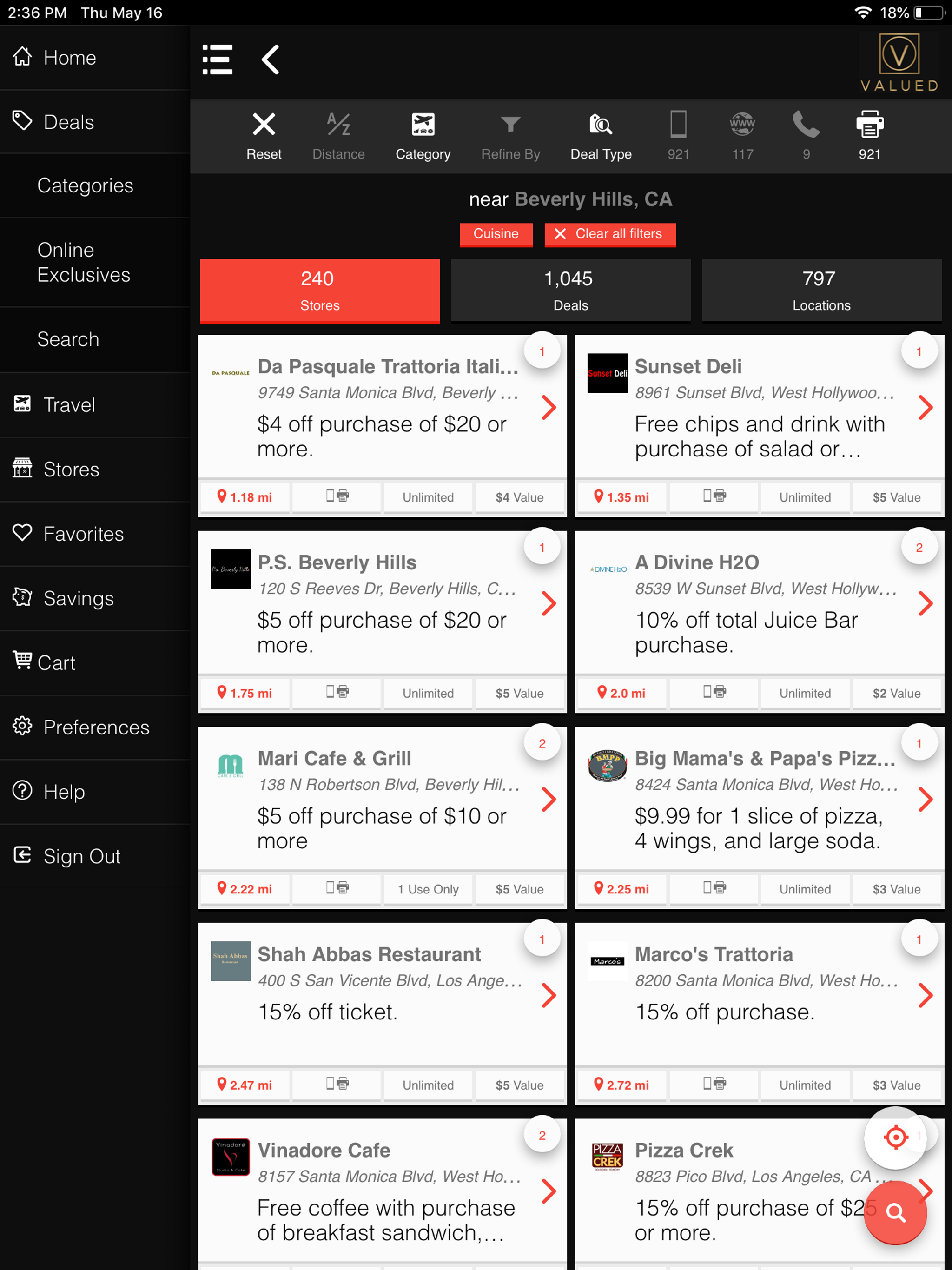This screenshot has height=1270, width=952.
Task: Tap Pizza Crek logo thumbnail
Action: (608, 1157)
